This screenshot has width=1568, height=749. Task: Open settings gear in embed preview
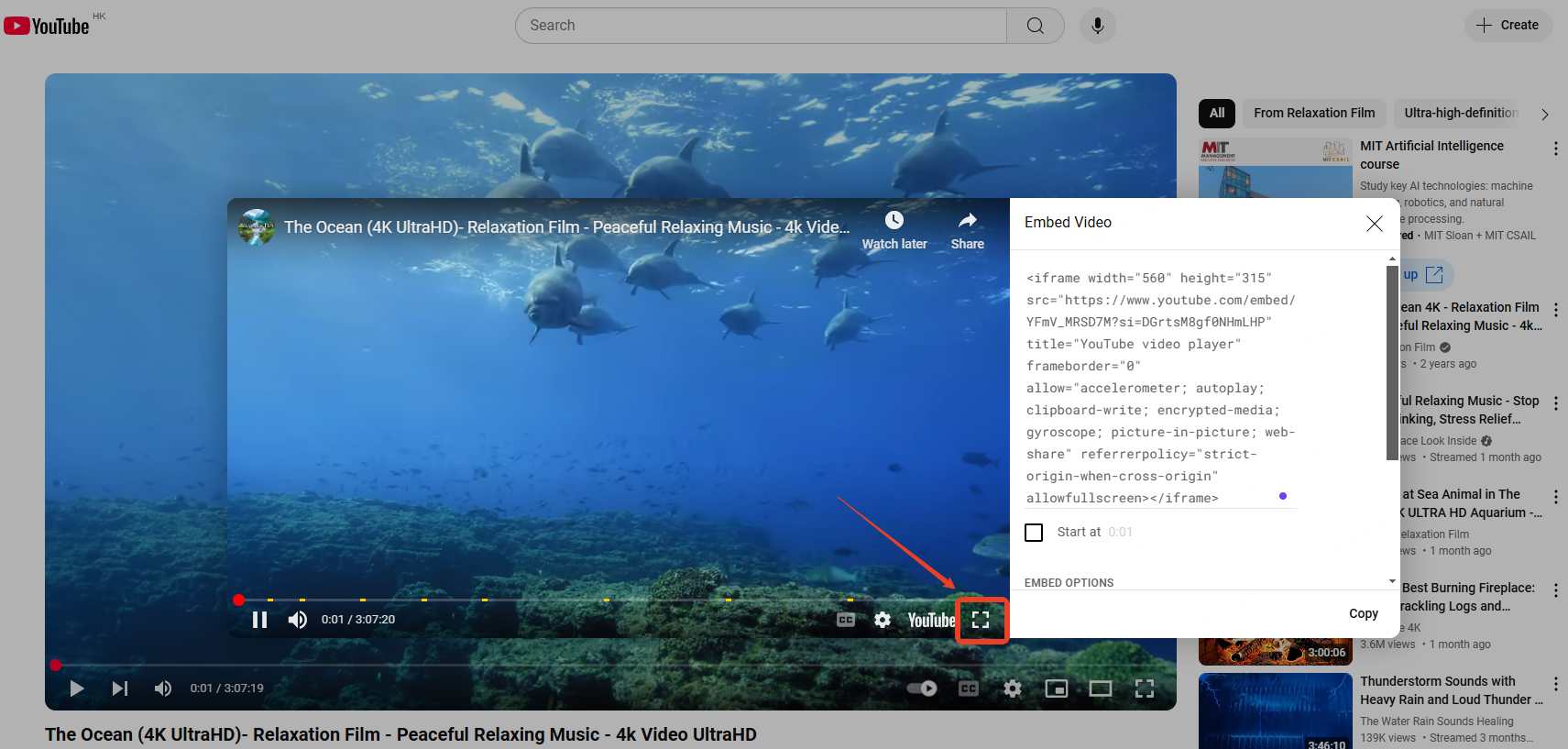tap(883, 620)
